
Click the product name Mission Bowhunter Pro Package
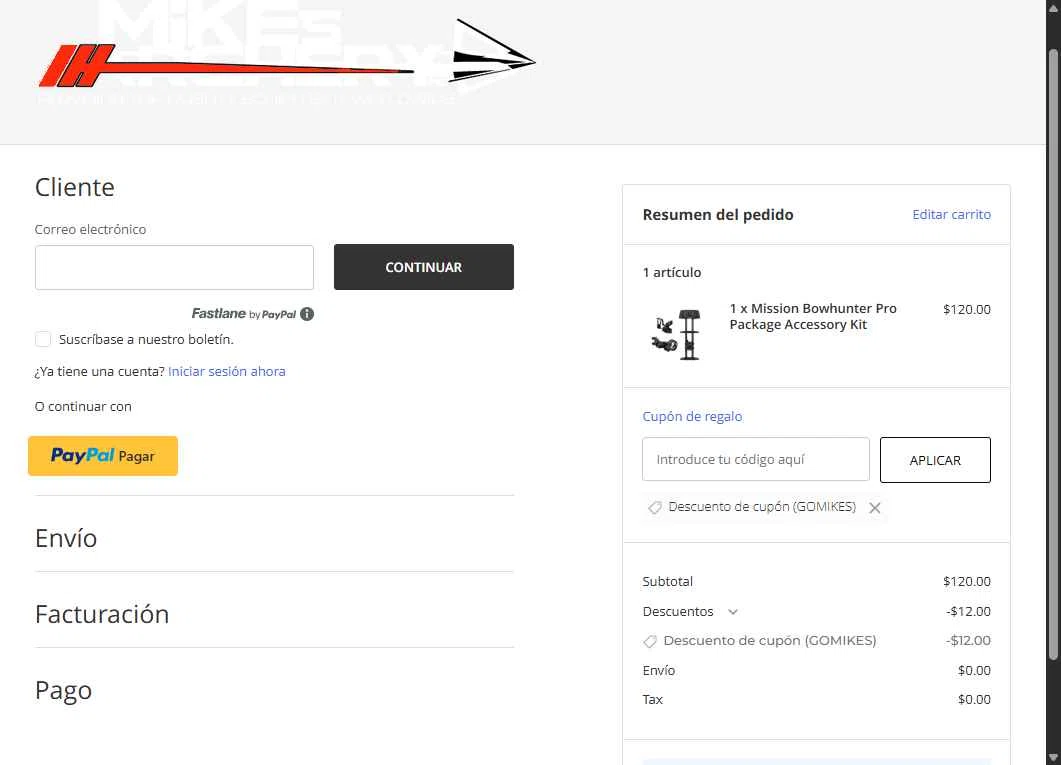tap(813, 317)
